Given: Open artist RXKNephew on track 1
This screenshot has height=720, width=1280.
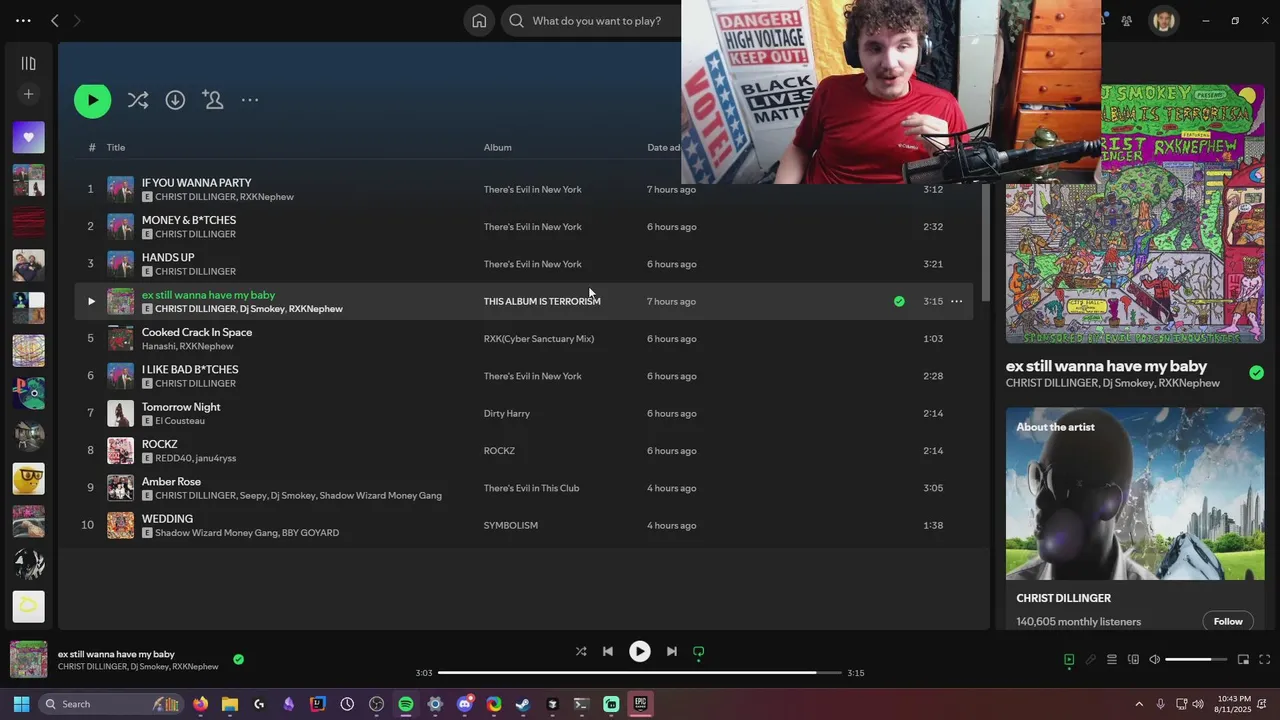Looking at the screenshot, I should (x=267, y=197).
